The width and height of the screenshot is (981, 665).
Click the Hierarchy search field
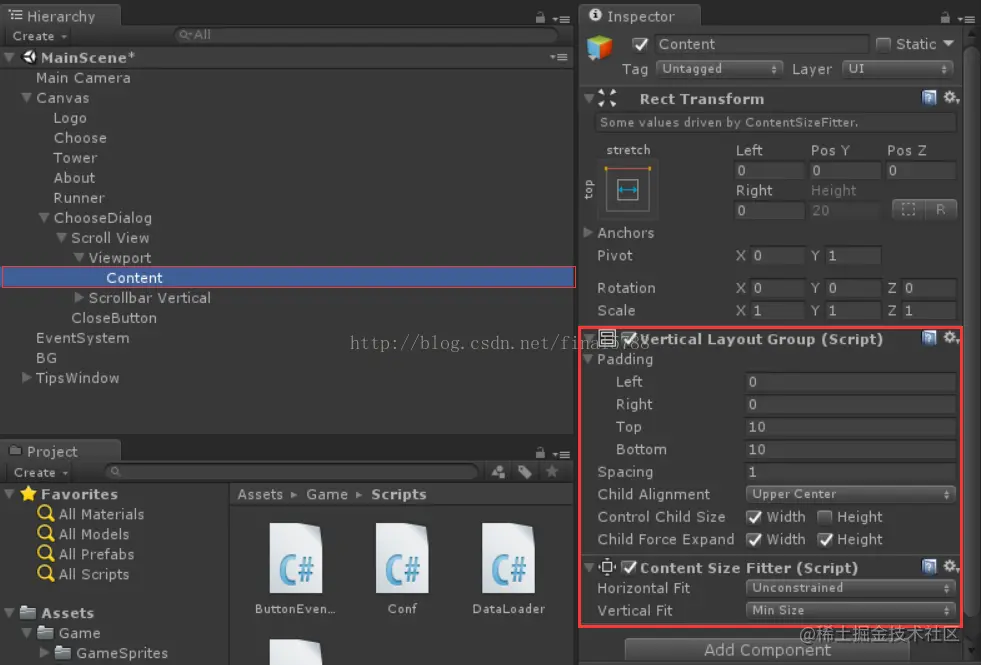coord(366,35)
